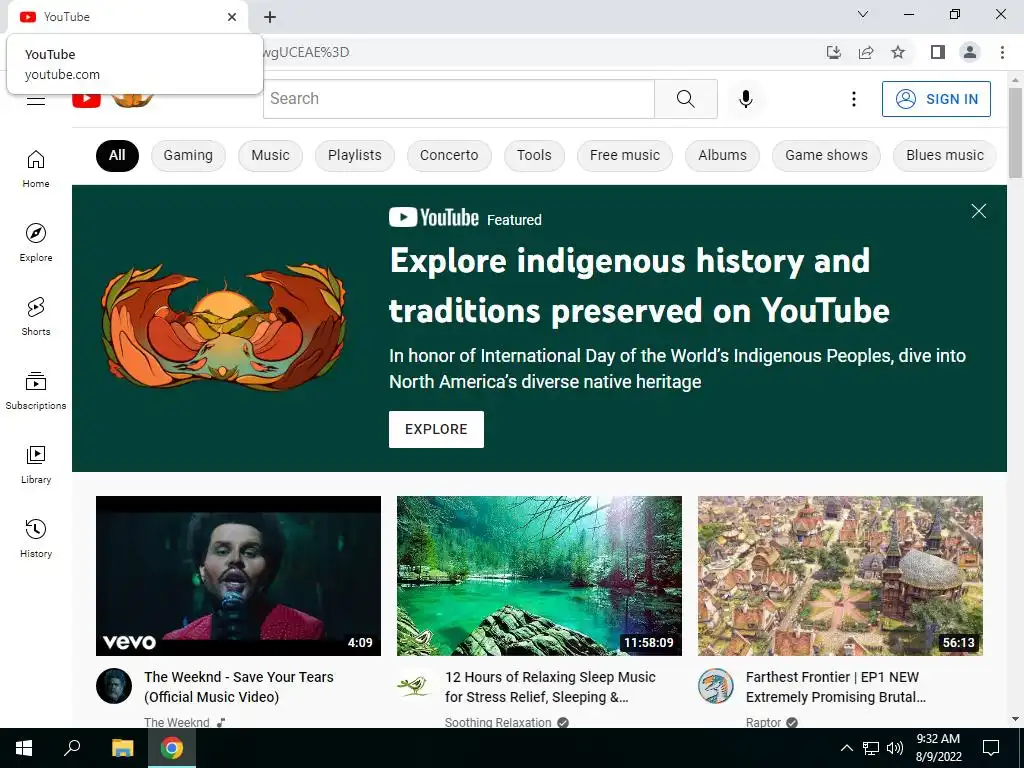Select the All filter chip
1024x768 pixels.
pos(117,155)
